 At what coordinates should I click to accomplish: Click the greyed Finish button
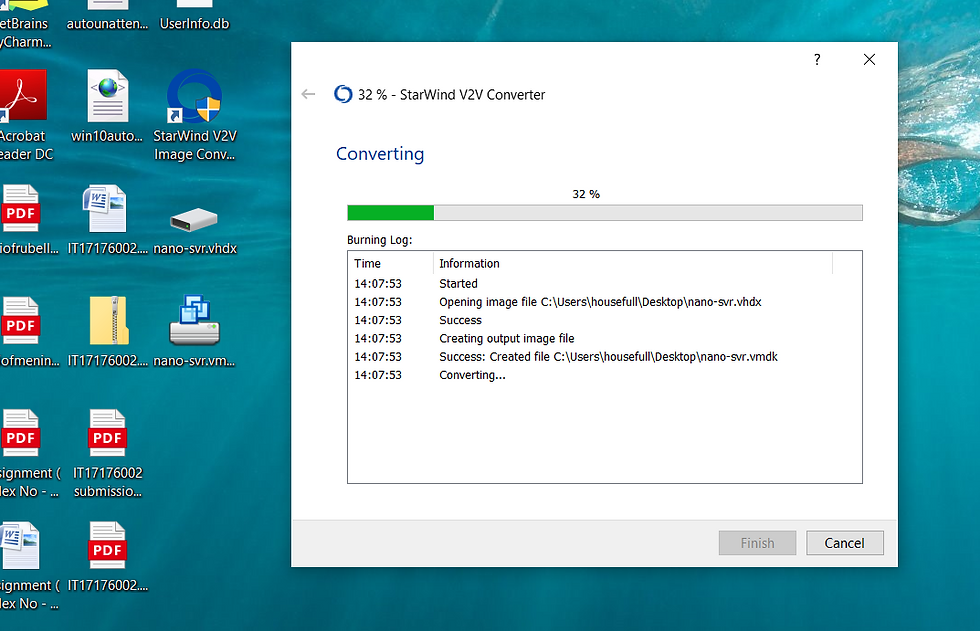pyautogui.click(x=757, y=543)
